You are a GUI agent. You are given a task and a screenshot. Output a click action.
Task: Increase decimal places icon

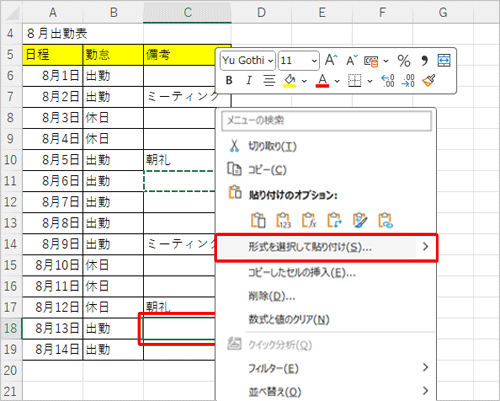coord(388,80)
